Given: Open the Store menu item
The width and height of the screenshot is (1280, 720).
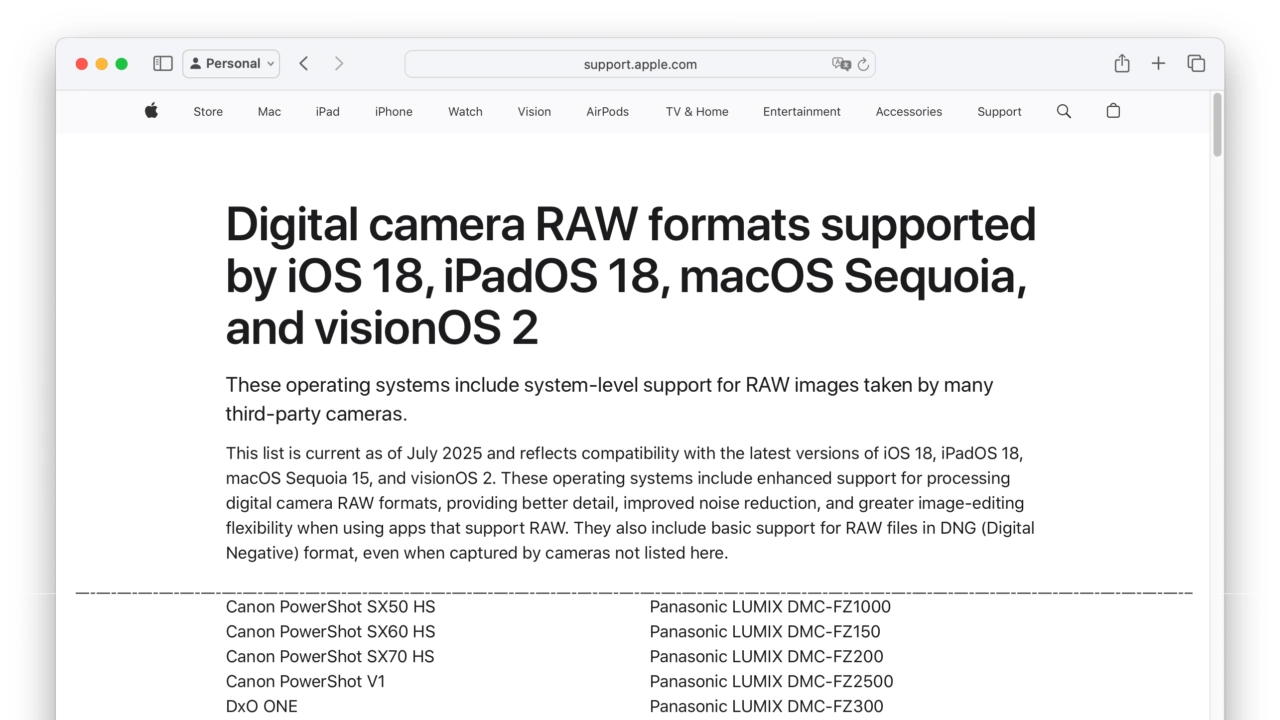Looking at the screenshot, I should point(208,112).
